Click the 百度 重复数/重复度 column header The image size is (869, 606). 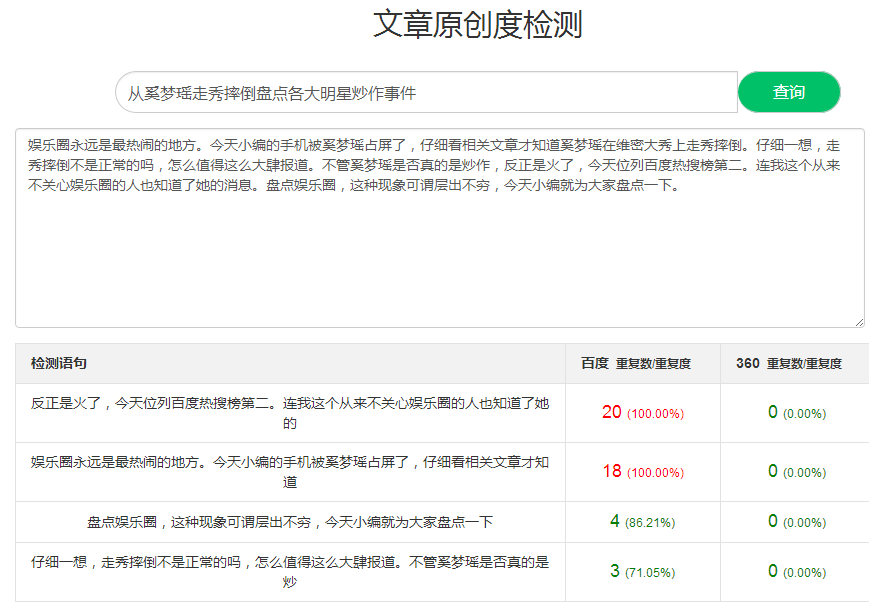pos(636,363)
